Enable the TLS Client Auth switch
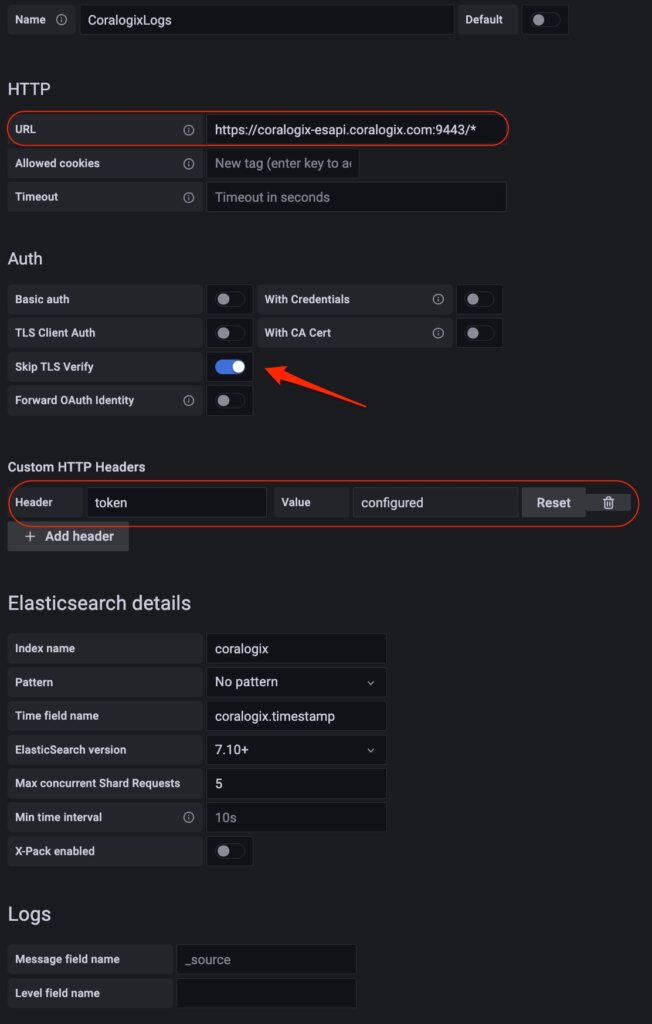The height and width of the screenshot is (1024, 652). [x=230, y=333]
